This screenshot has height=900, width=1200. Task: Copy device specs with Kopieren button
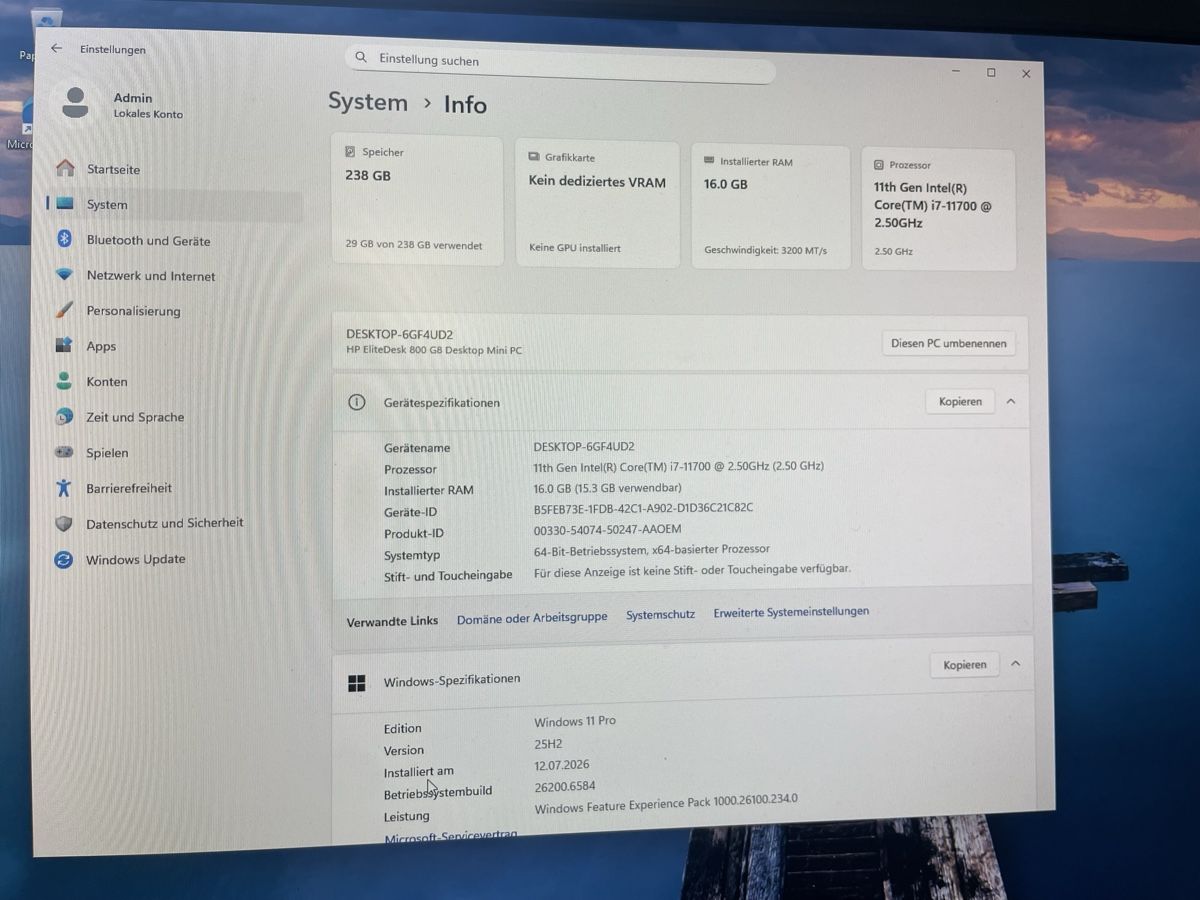pos(960,401)
